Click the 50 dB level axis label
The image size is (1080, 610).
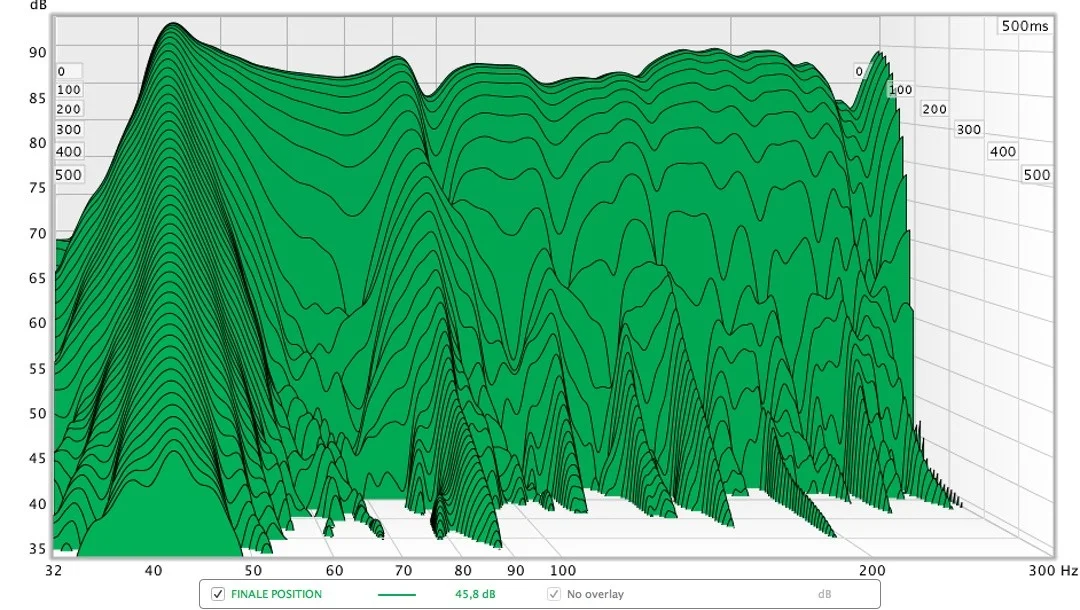pyautogui.click(x=38, y=414)
